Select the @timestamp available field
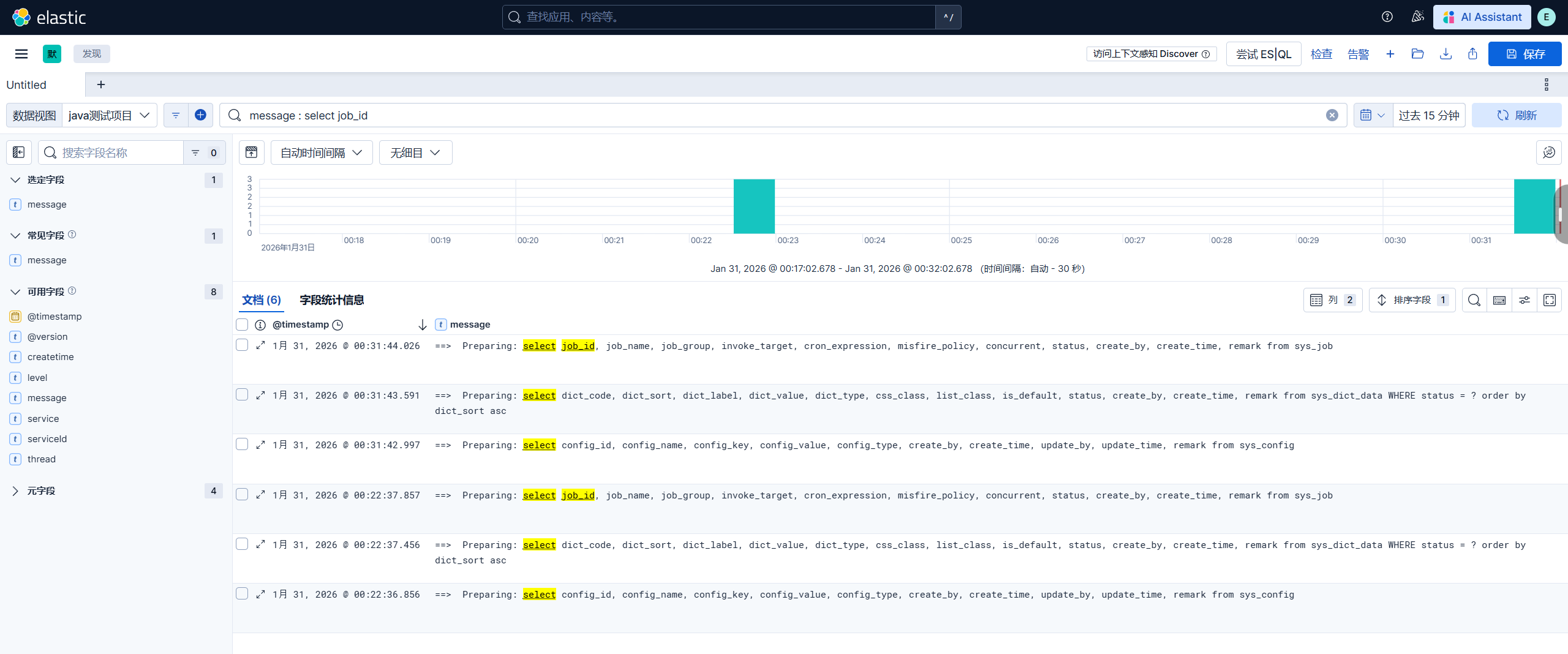Screen dimensions: 1568x654 55,317
